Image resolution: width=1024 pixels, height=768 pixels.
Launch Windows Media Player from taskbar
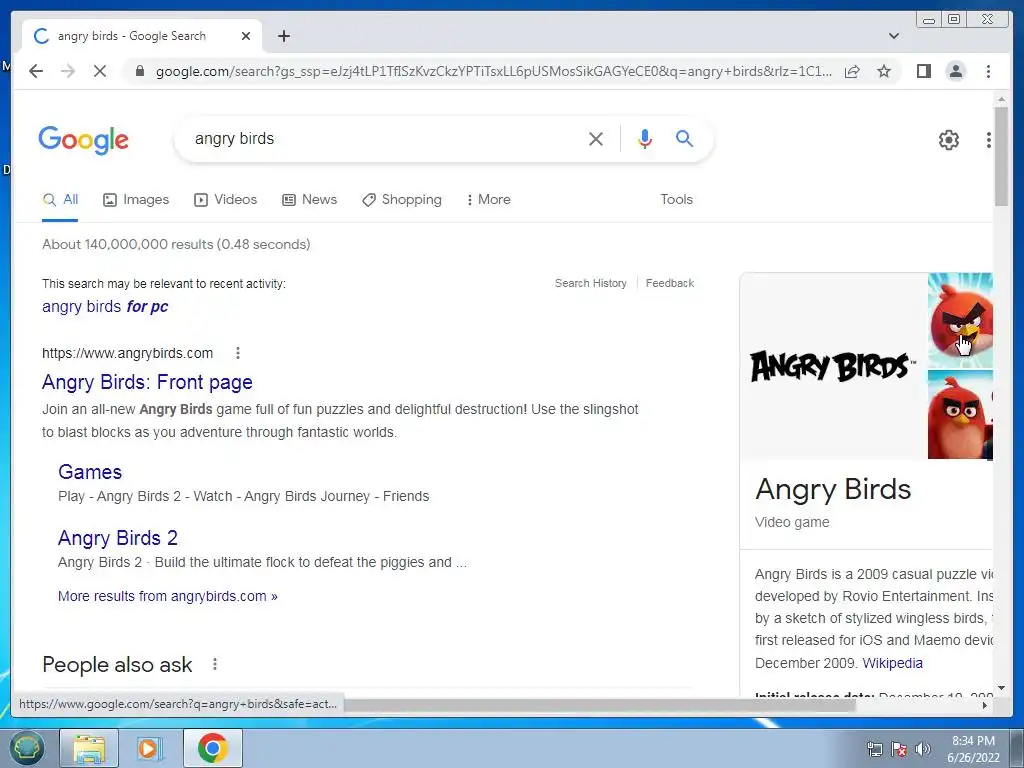[x=150, y=748]
